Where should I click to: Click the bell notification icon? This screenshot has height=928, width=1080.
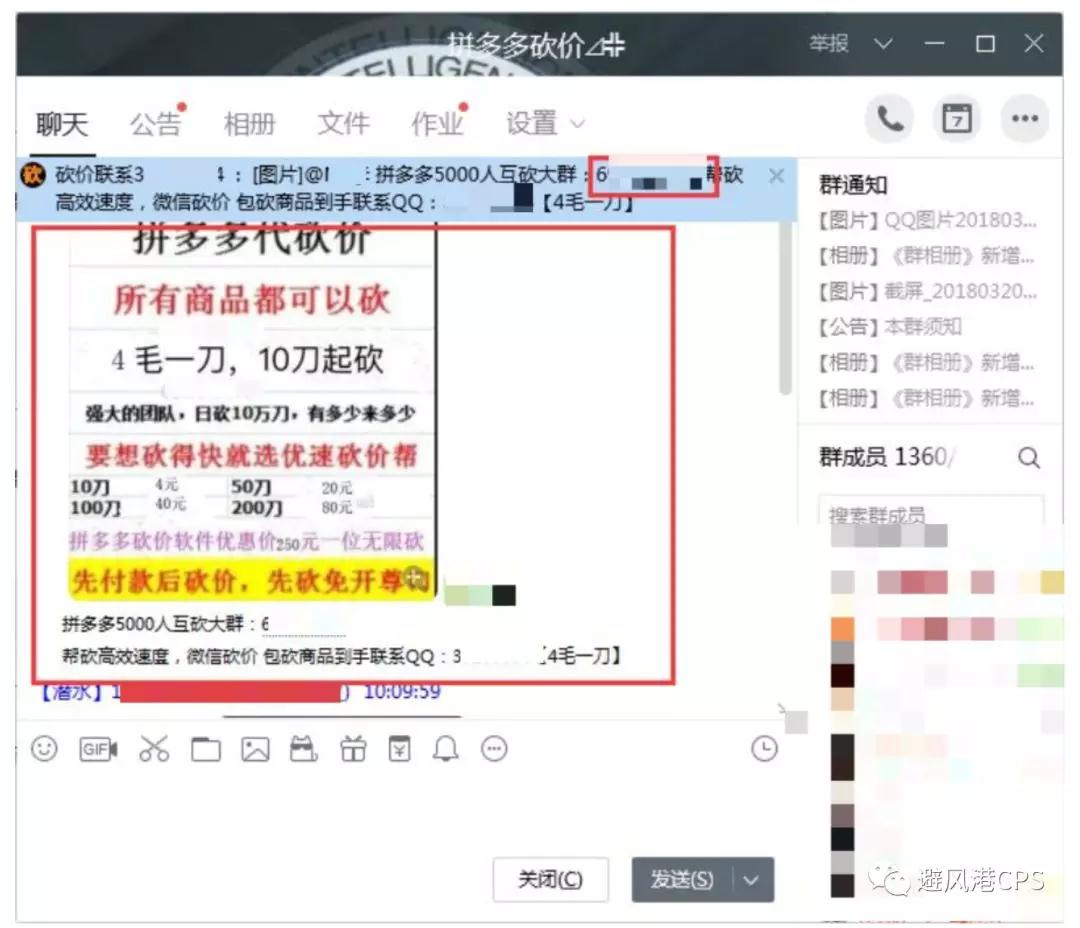coord(446,748)
